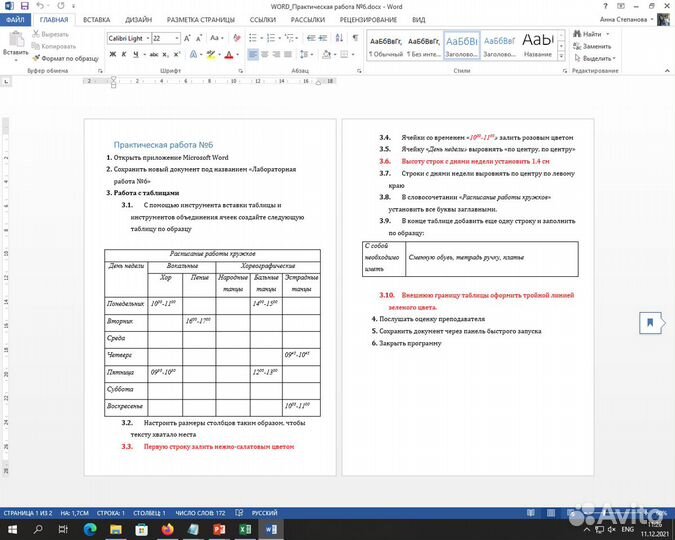Increase paragraph indent
The height and width of the screenshot is (540, 675).
(x=322, y=38)
